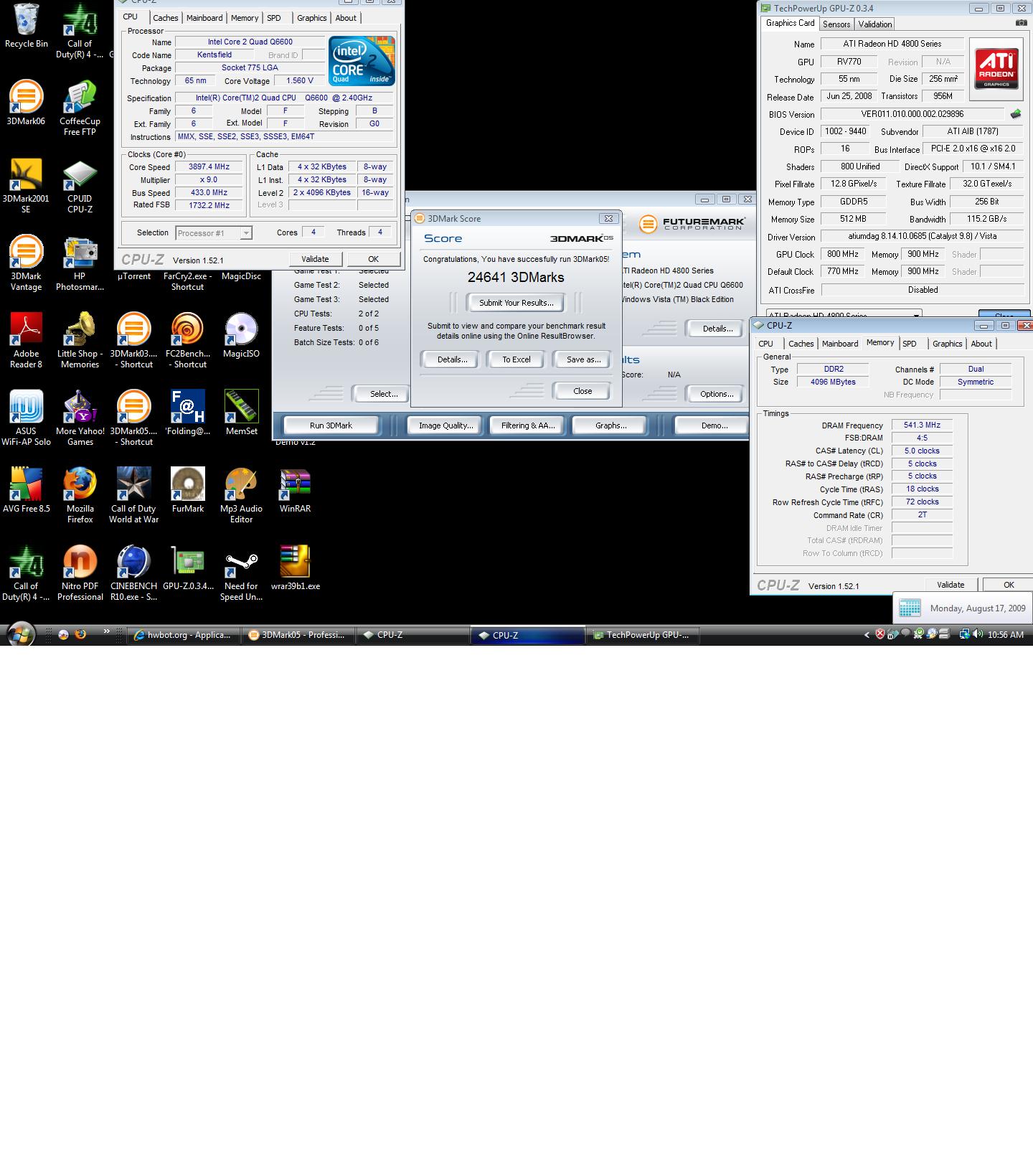Expand the Quick Launch overflow chevron

pos(107,631)
